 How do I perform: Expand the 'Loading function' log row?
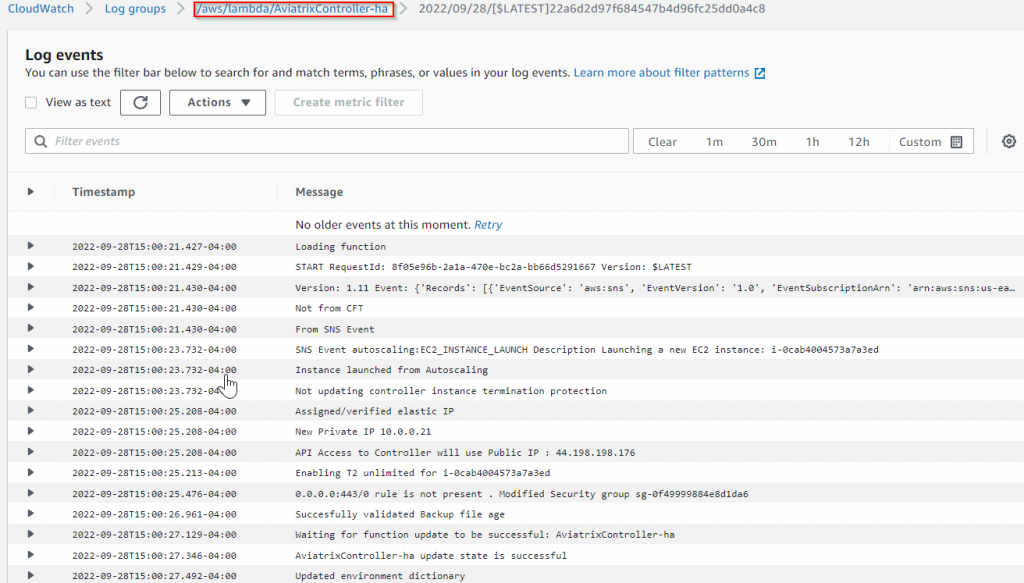[x=31, y=246]
